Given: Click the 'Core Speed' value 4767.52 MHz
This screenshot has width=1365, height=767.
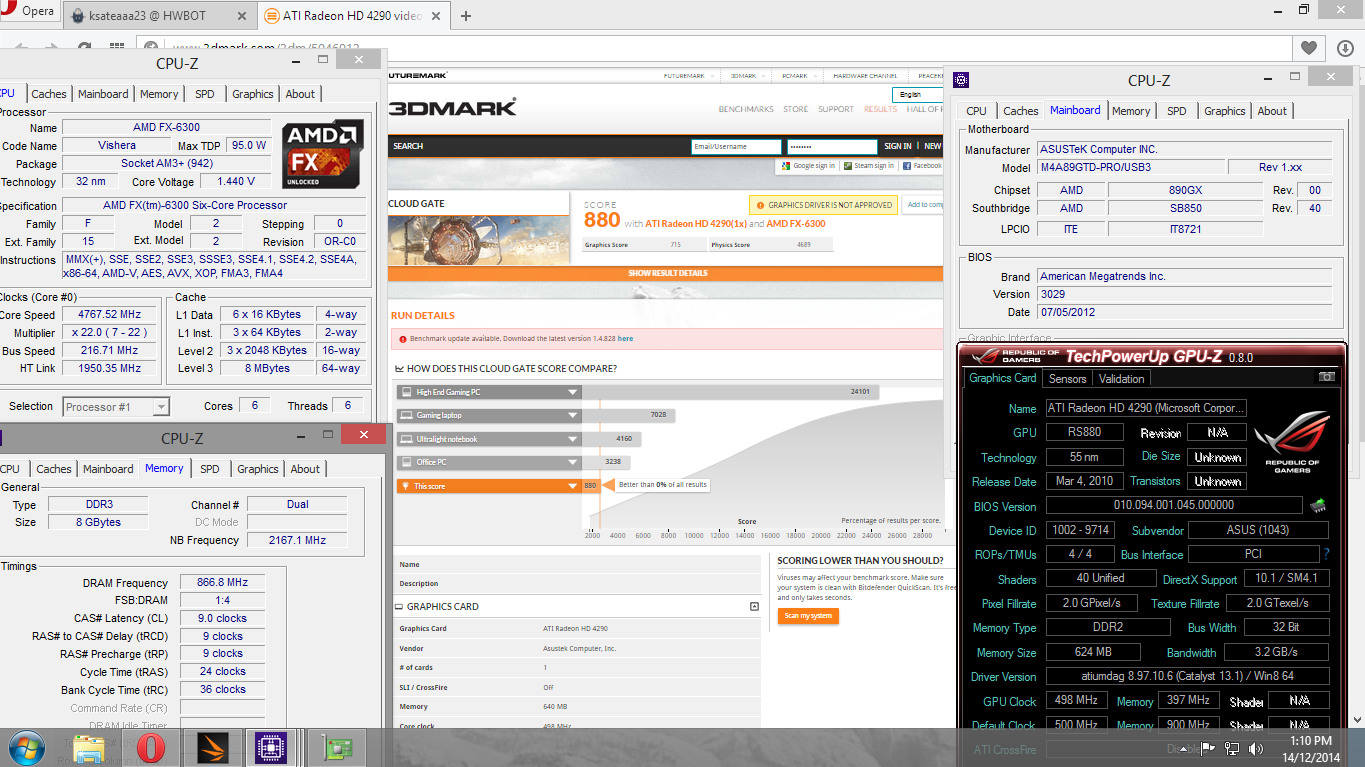Looking at the screenshot, I should [x=109, y=314].
